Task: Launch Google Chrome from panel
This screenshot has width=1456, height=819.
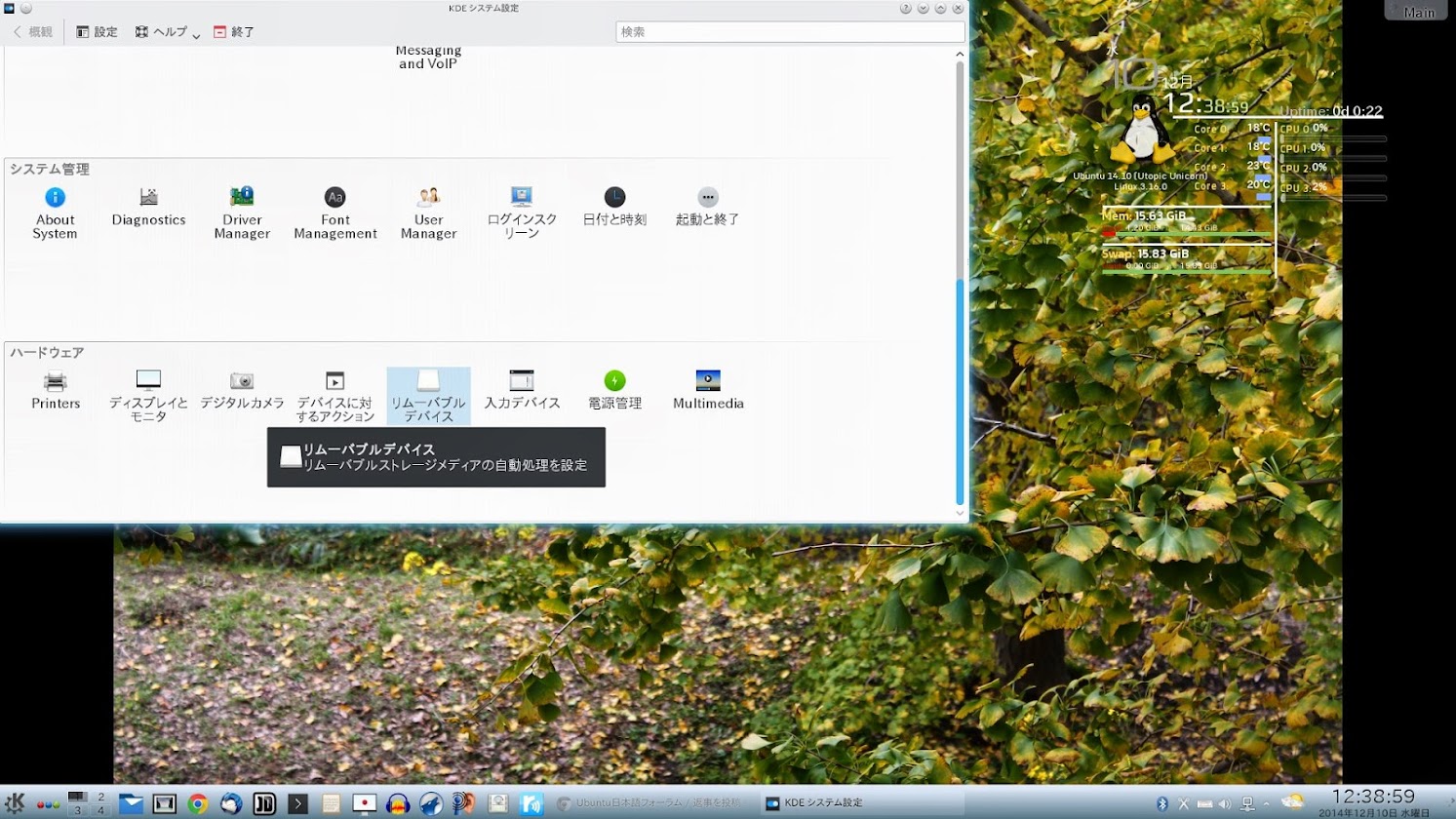Action: coord(198,803)
